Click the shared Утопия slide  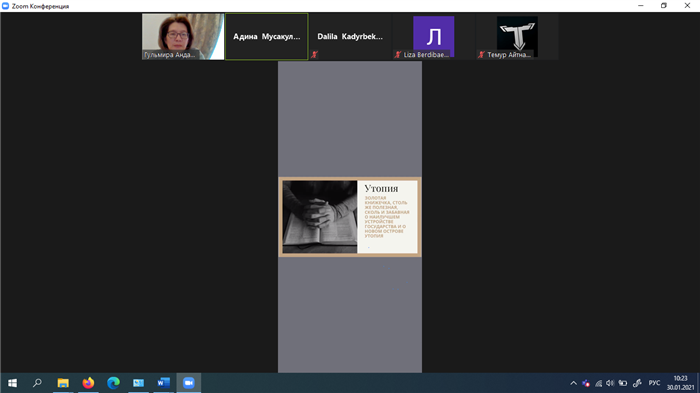350,217
